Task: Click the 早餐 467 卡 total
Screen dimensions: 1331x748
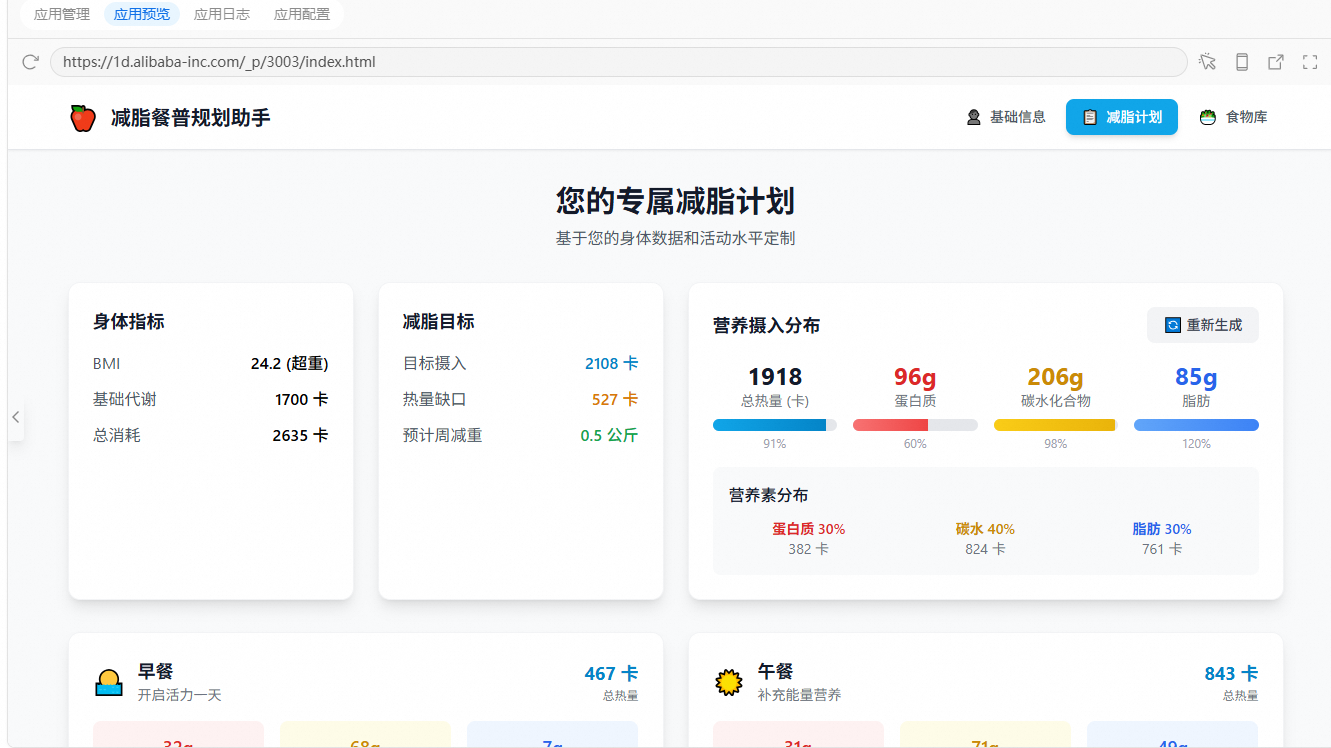Action: click(x=611, y=674)
